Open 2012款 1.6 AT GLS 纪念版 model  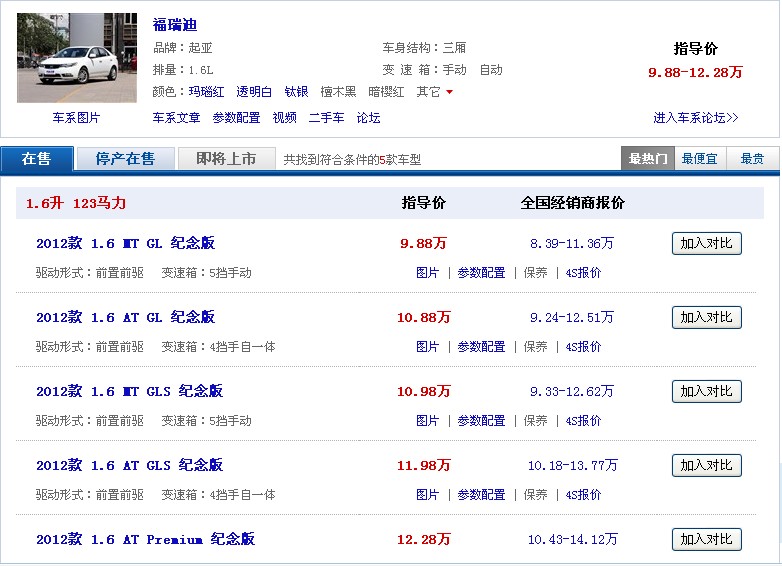[129, 465]
